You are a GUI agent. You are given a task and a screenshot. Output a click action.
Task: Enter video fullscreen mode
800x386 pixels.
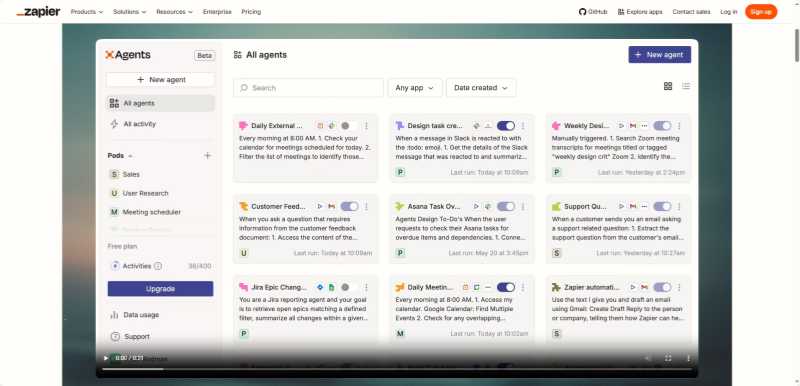(668, 358)
